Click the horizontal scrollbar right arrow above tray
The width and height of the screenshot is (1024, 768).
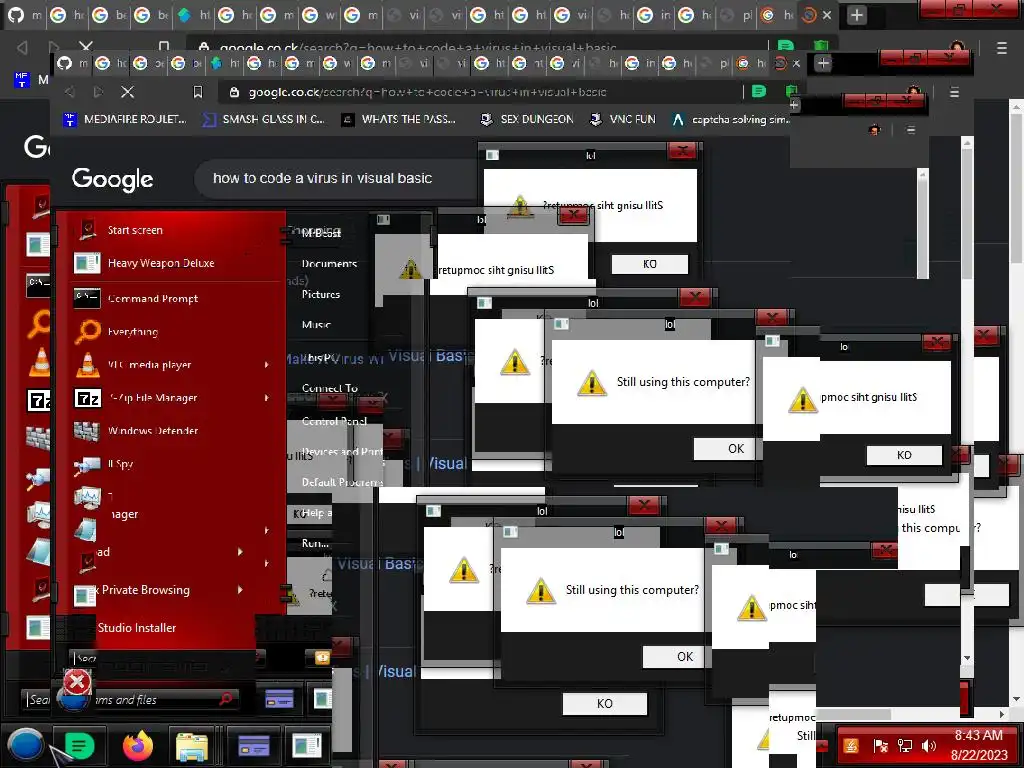1002,714
